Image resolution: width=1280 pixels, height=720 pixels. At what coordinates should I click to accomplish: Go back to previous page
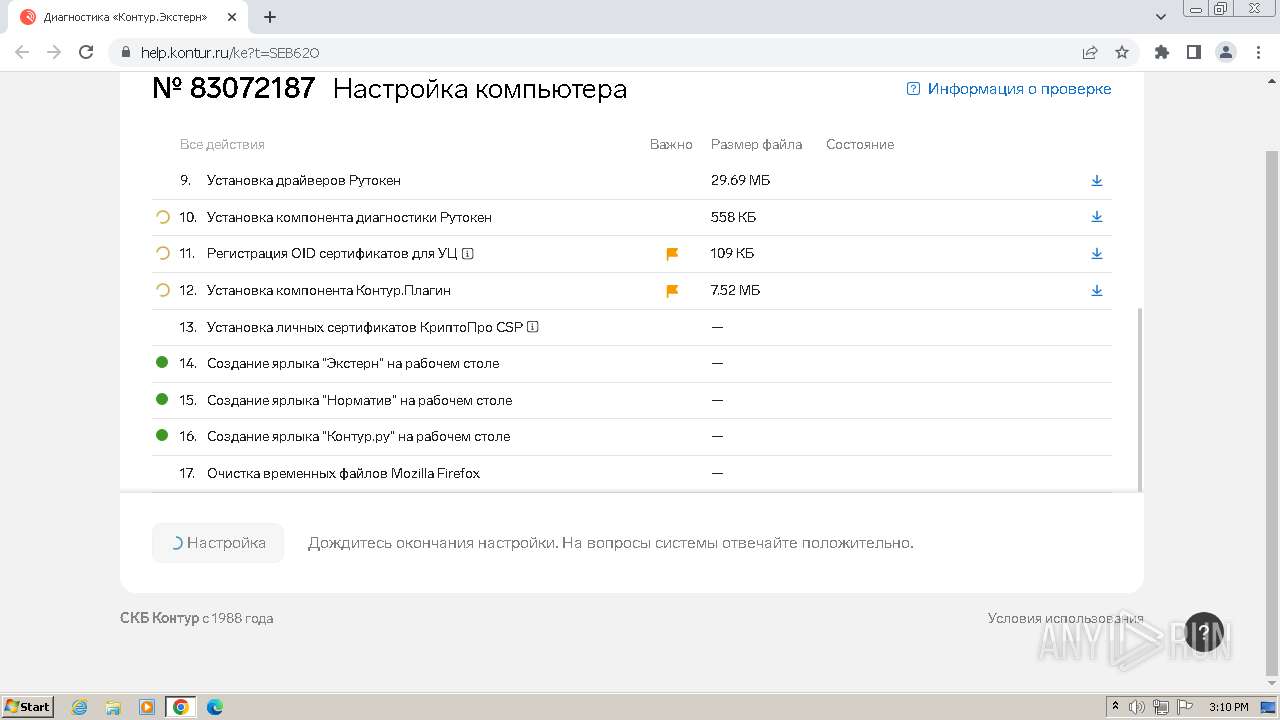coord(22,52)
